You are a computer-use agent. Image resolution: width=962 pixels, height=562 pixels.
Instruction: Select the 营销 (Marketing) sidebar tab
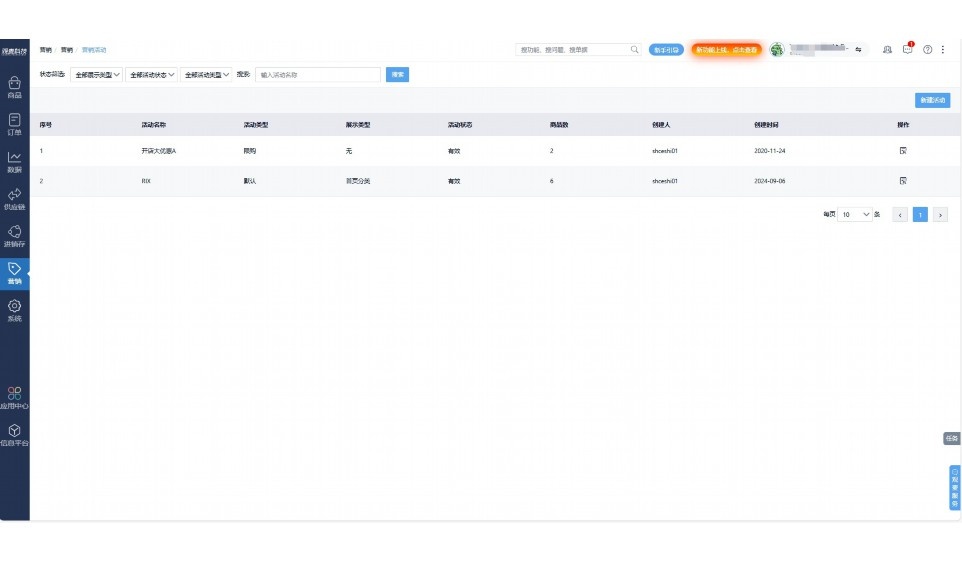(14, 272)
